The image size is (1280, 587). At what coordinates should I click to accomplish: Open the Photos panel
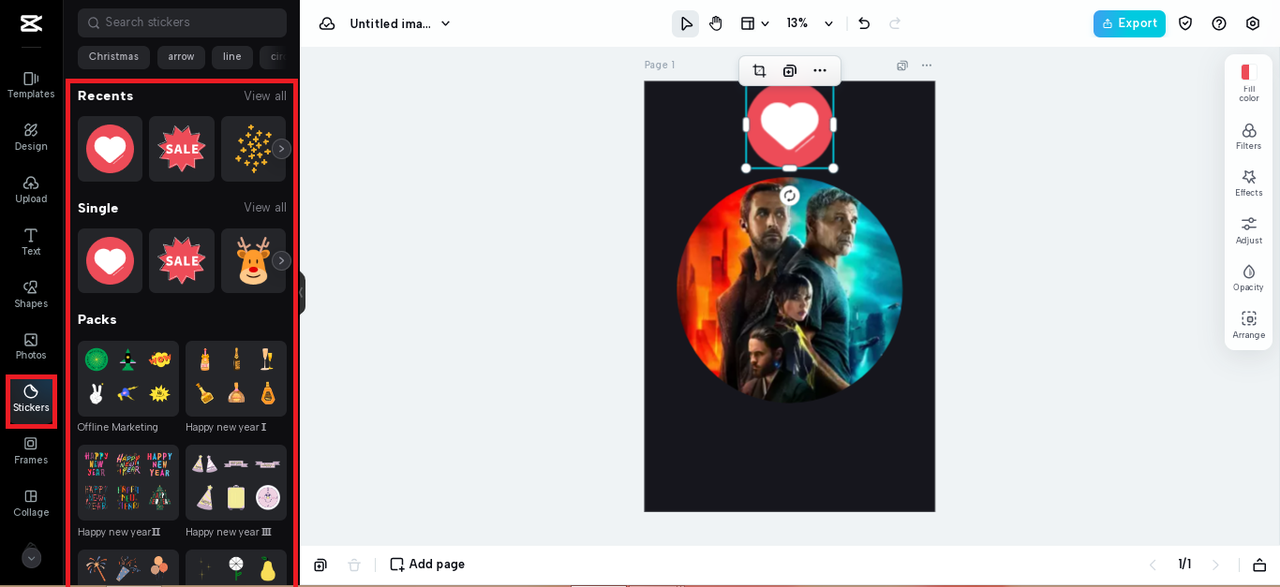click(x=31, y=346)
